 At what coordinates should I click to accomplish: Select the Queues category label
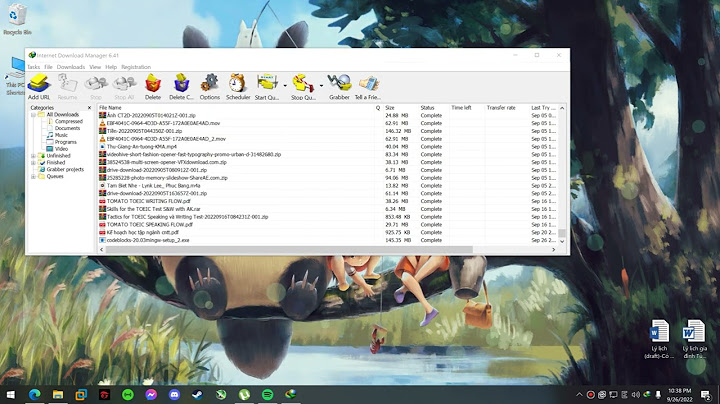(55, 176)
